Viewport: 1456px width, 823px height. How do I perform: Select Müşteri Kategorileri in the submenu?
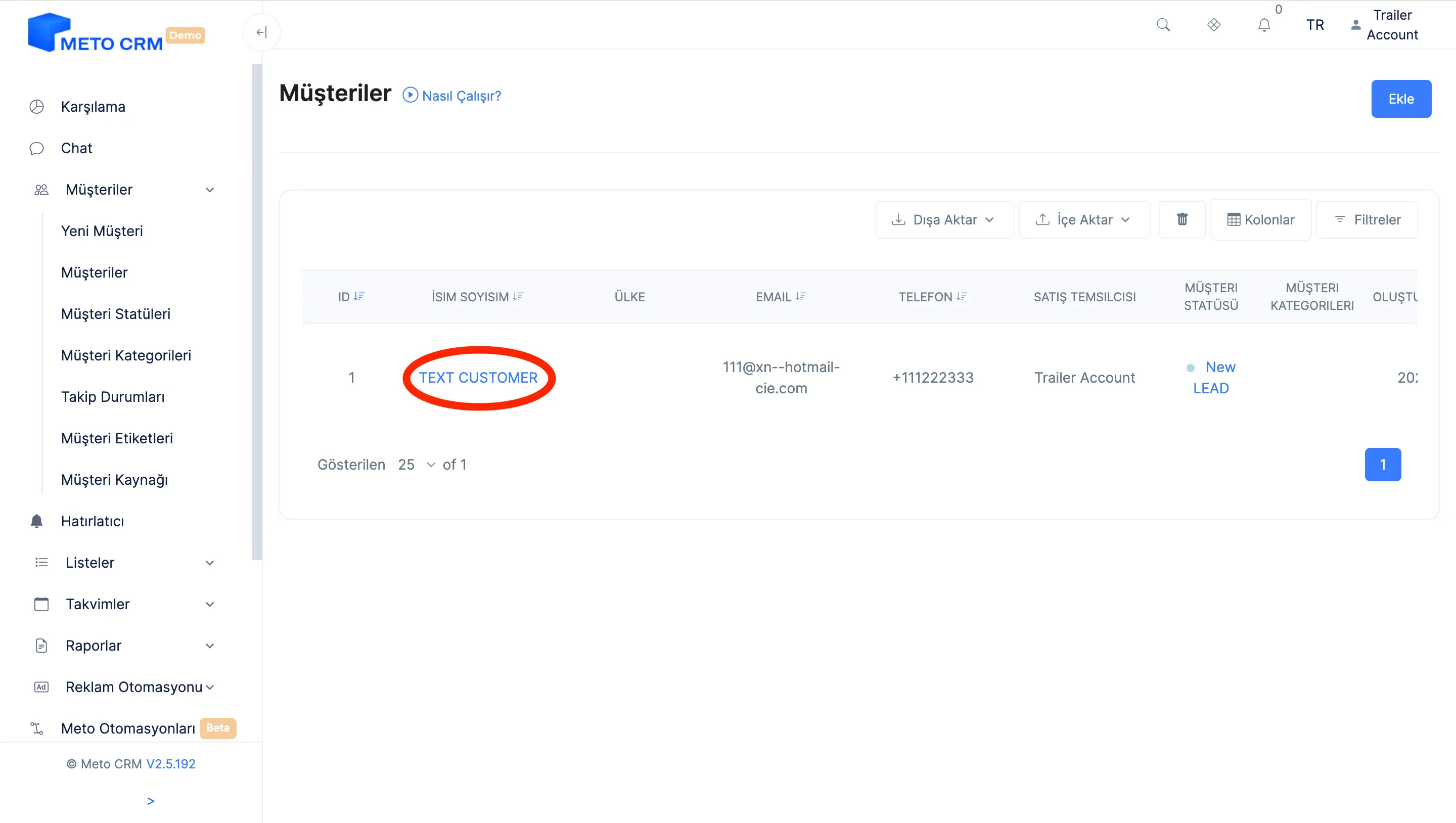pyautogui.click(x=126, y=355)
